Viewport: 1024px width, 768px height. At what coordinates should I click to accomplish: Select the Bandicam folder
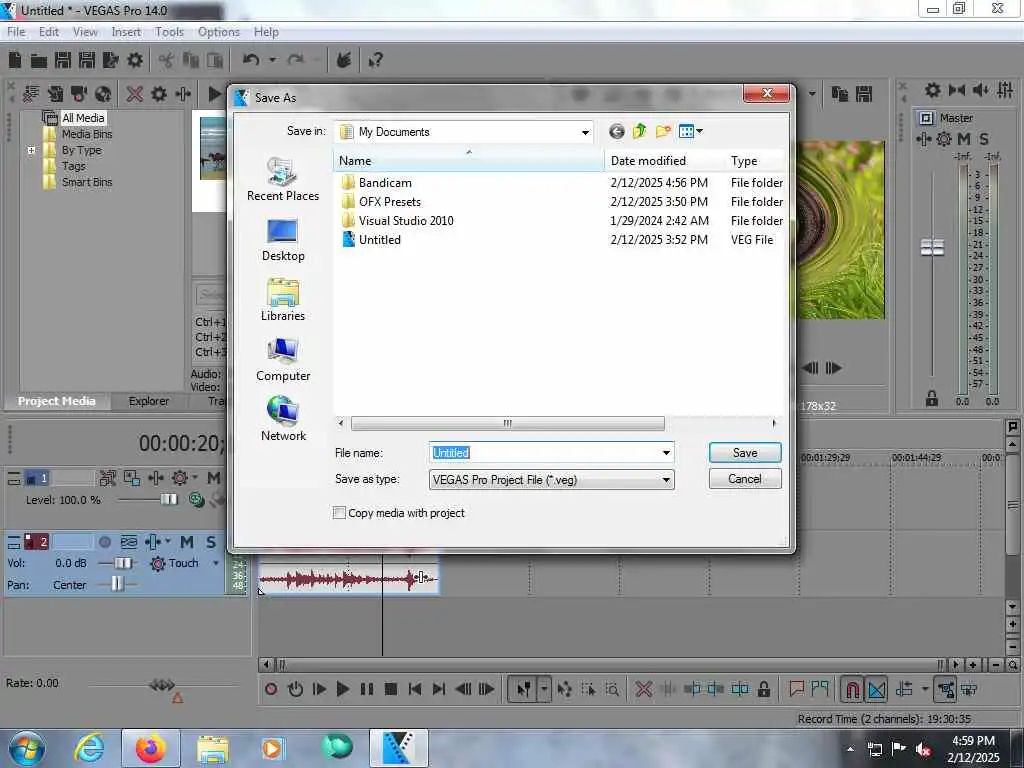[x=385, y=183]
